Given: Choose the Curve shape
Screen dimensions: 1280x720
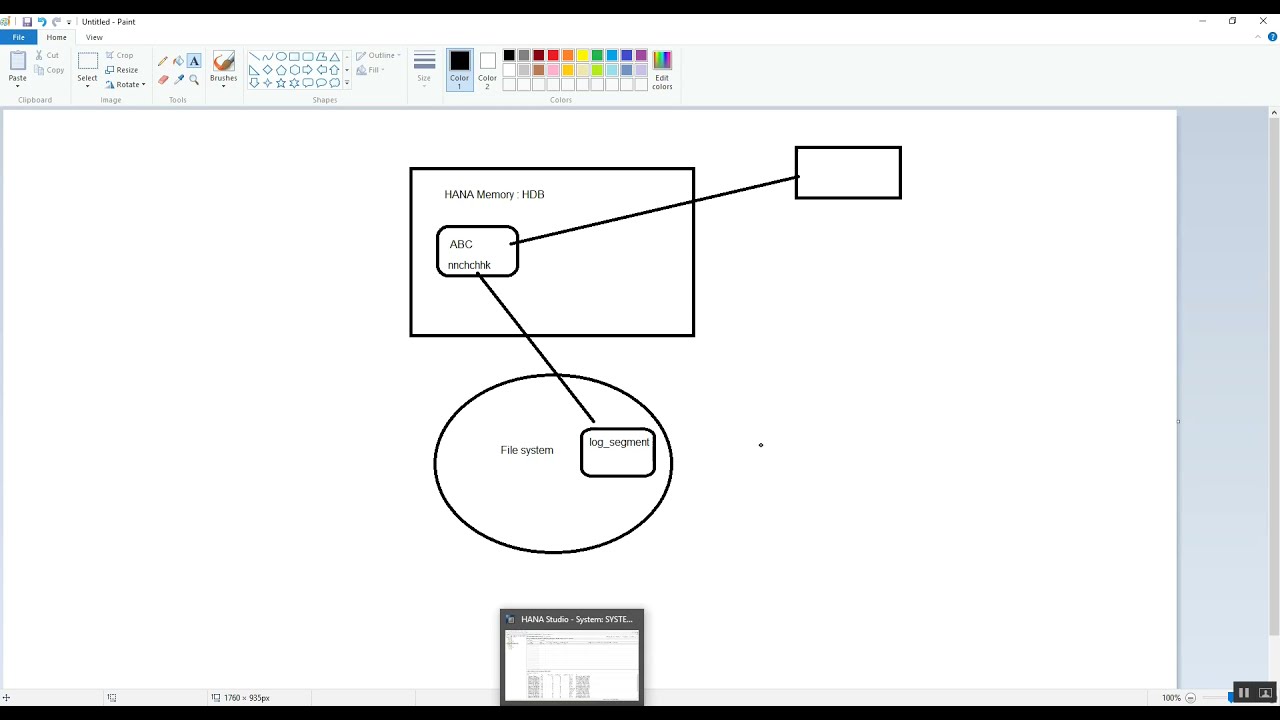Looking at the screenshot, I should point(267,57).
